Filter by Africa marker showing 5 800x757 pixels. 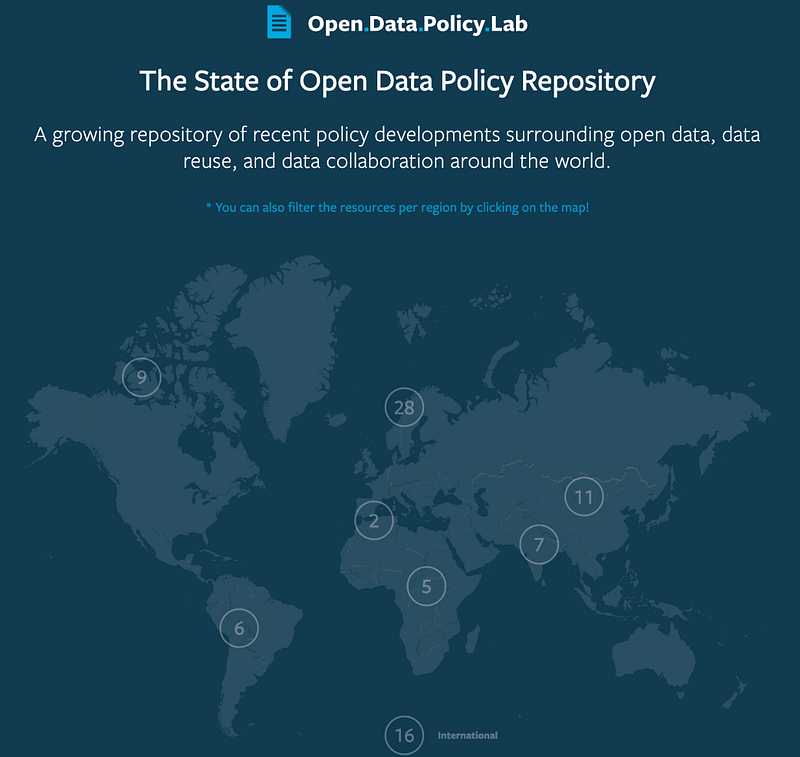[427, 587]
